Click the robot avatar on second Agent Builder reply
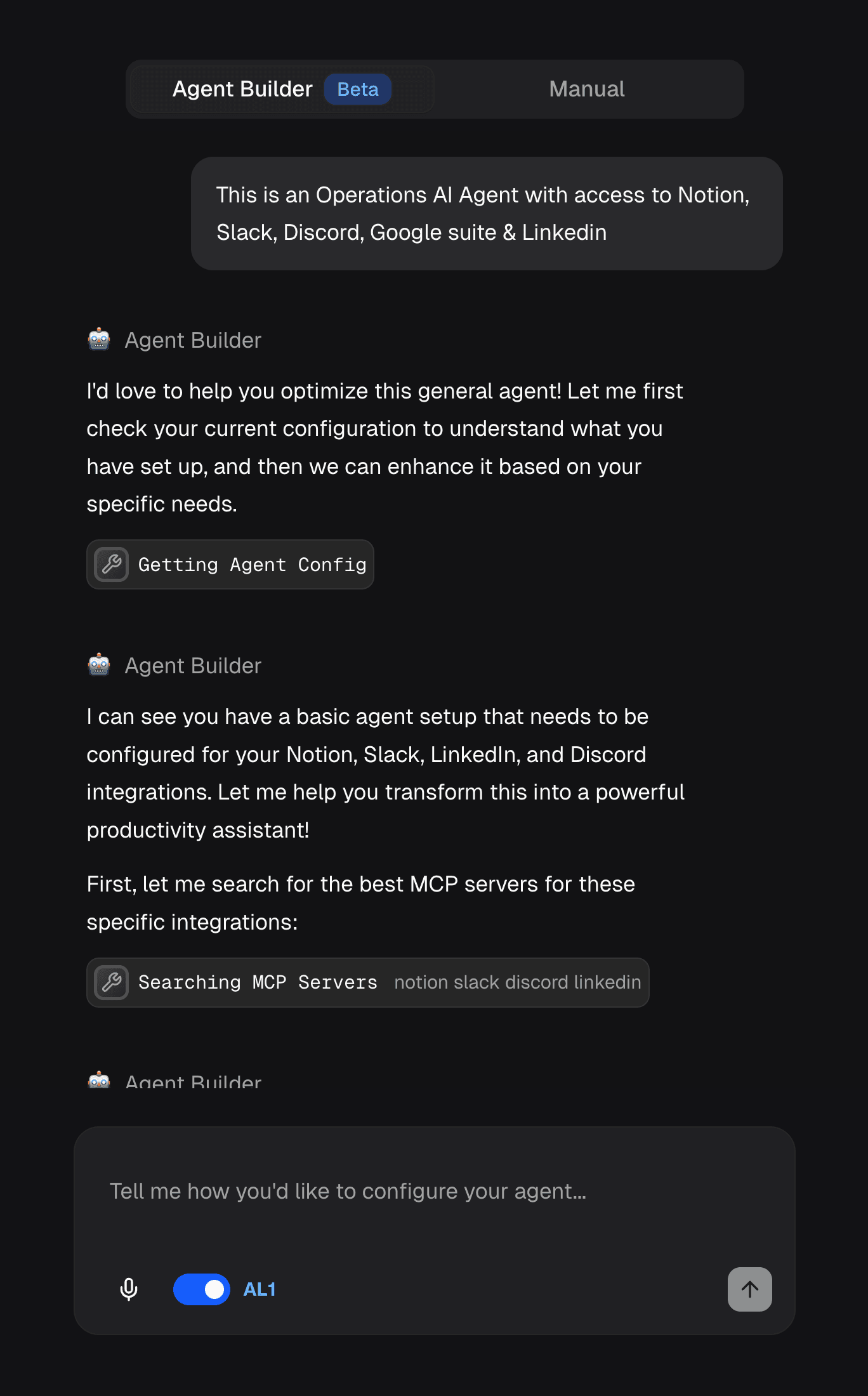This screenshot has width=868, height=1396. [x=100, y=666]
